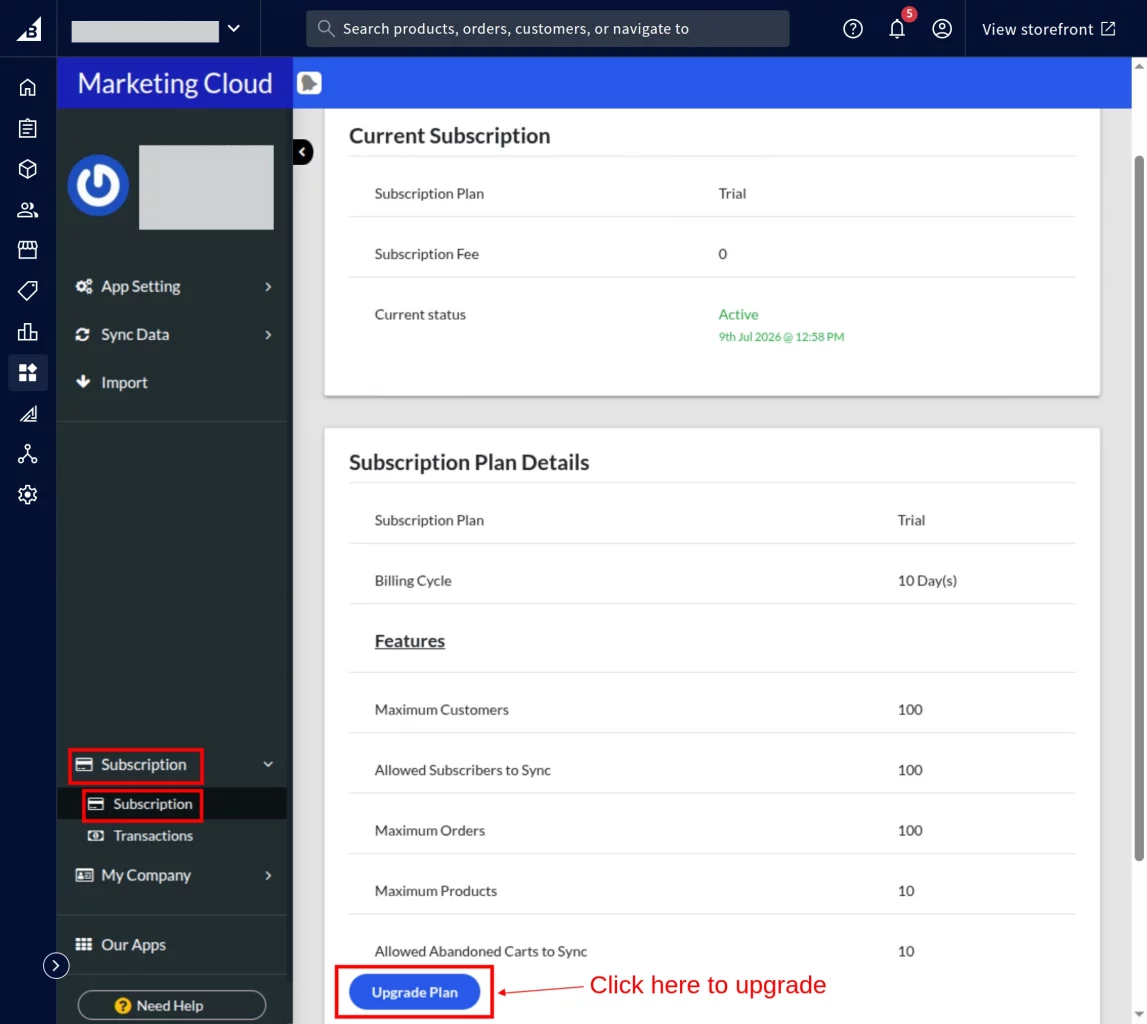The height and width of the screenshot is (1024, 1147).
Task: Expand the App Setting menu
Action: click(173, 287)
